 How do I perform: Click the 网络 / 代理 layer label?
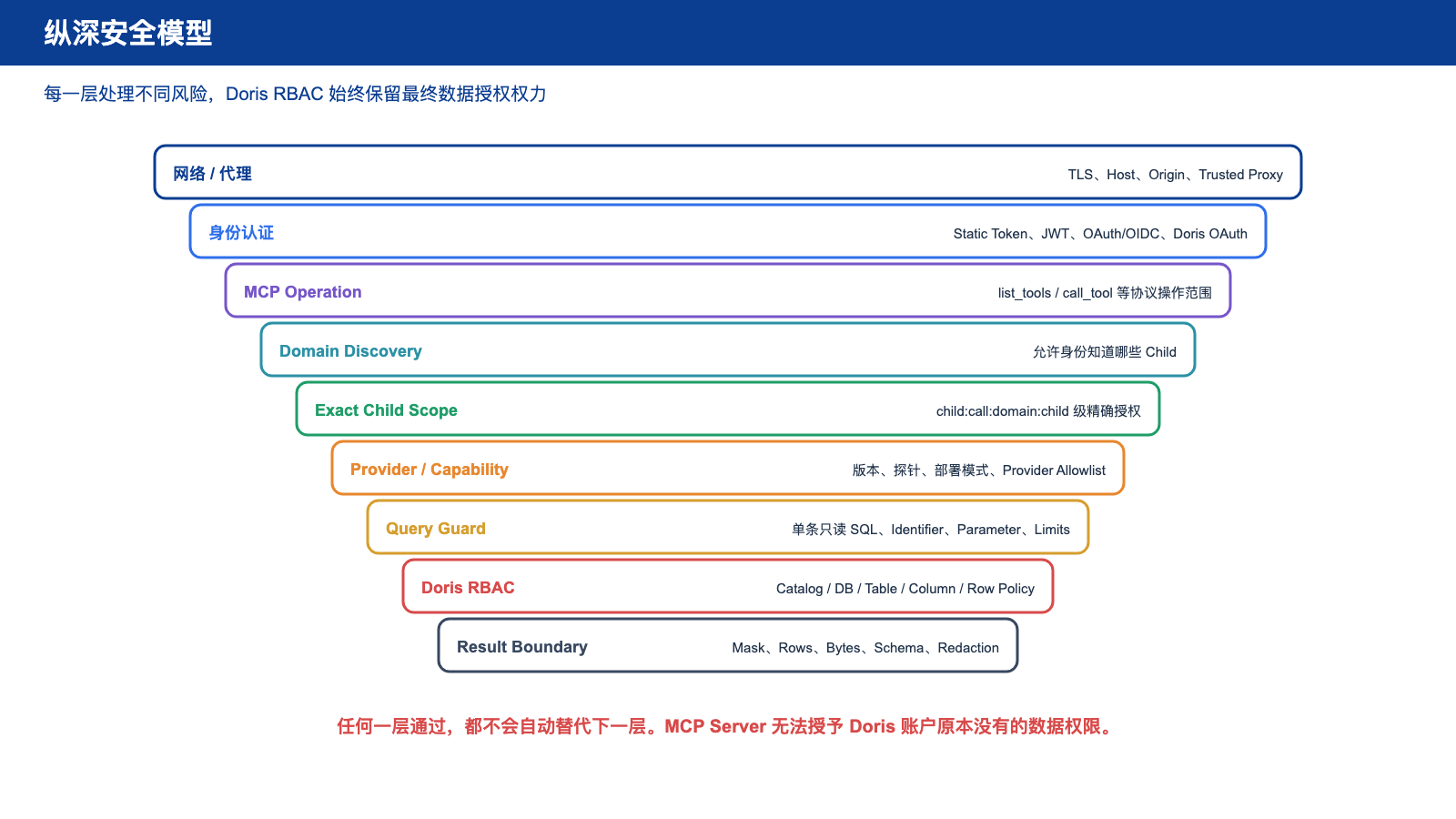(212, 174)
